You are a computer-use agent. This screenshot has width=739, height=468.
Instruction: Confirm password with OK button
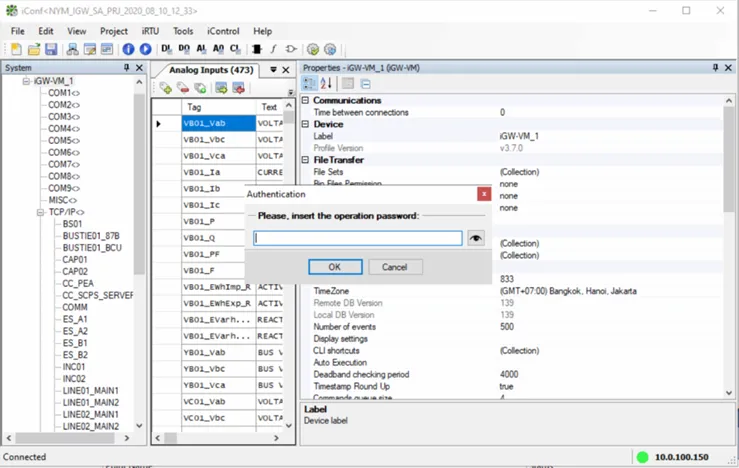point(335,267)
